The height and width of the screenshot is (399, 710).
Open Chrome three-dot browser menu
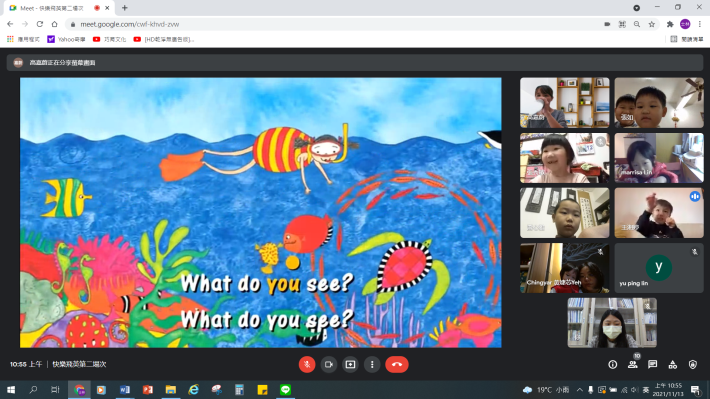pyautogui.click(x=700, y=24)
